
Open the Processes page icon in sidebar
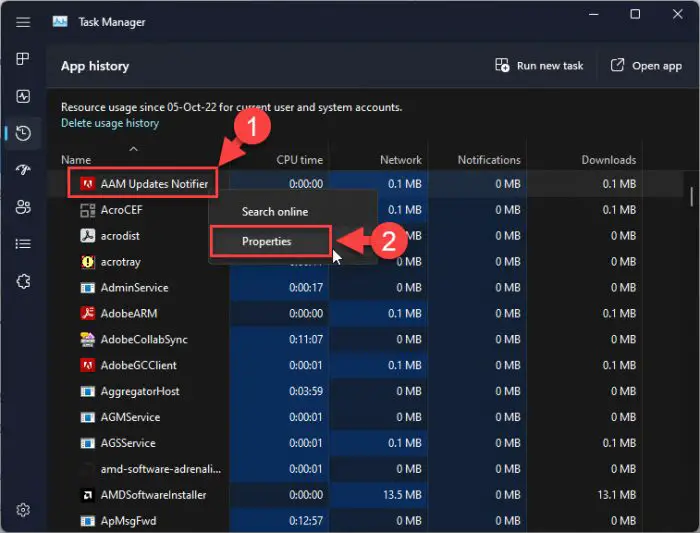point(23,59)
